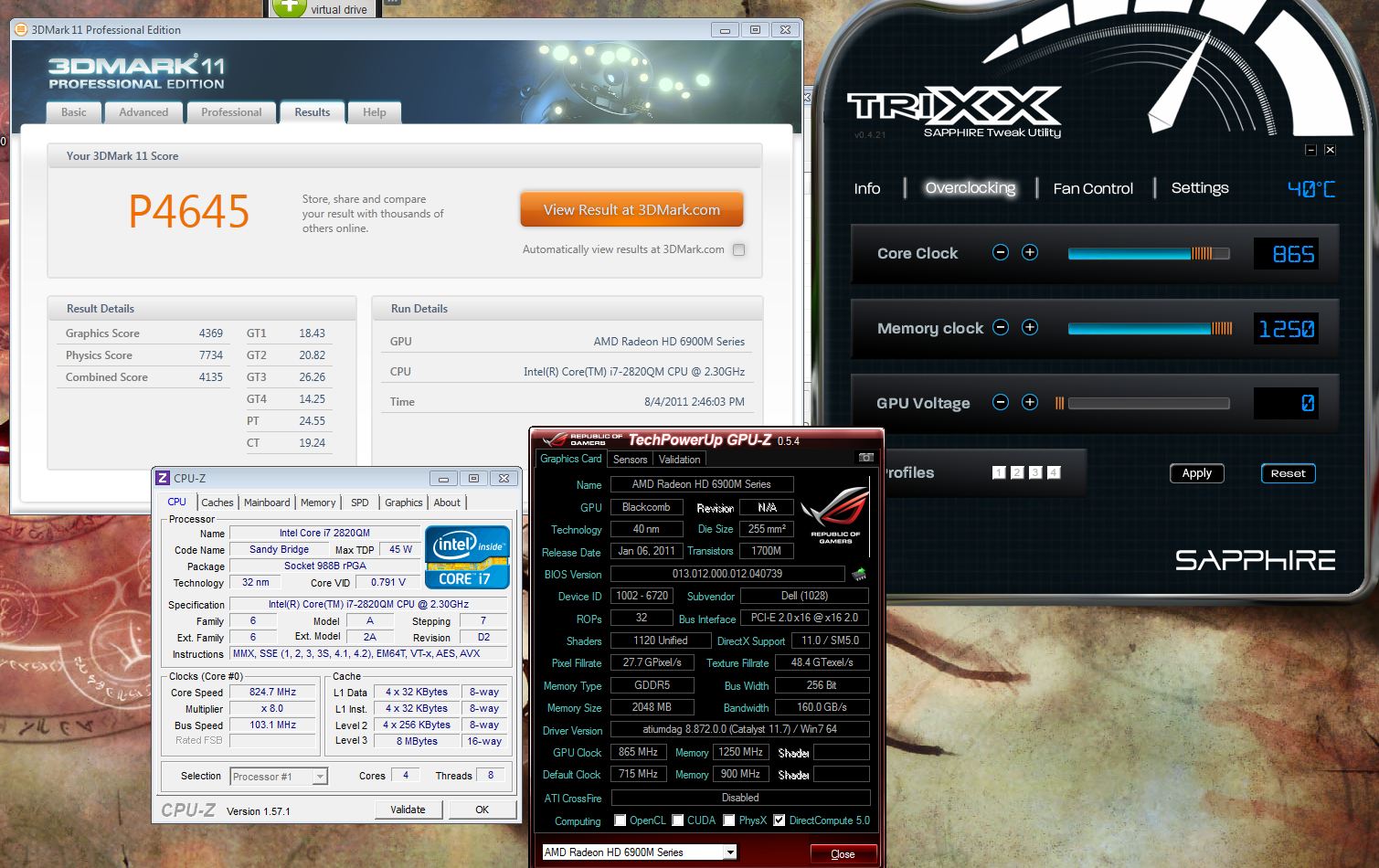Open the Settings section in TRIXX
Viewport: 1379px width, 868px height.
(1200, 187)
